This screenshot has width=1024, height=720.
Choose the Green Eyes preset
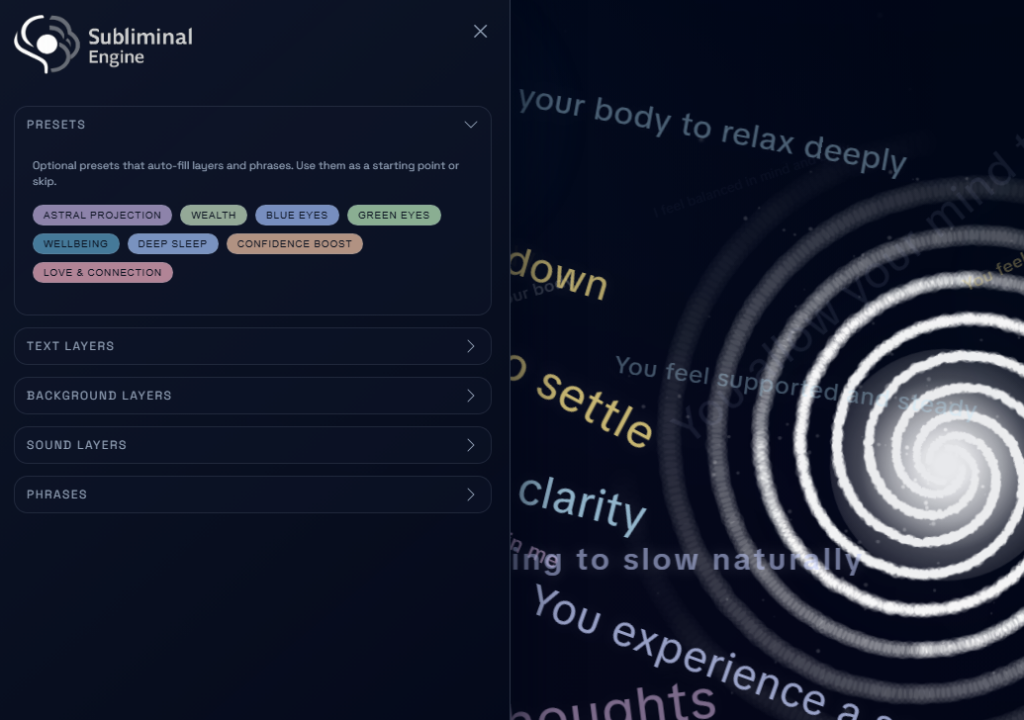393,215
